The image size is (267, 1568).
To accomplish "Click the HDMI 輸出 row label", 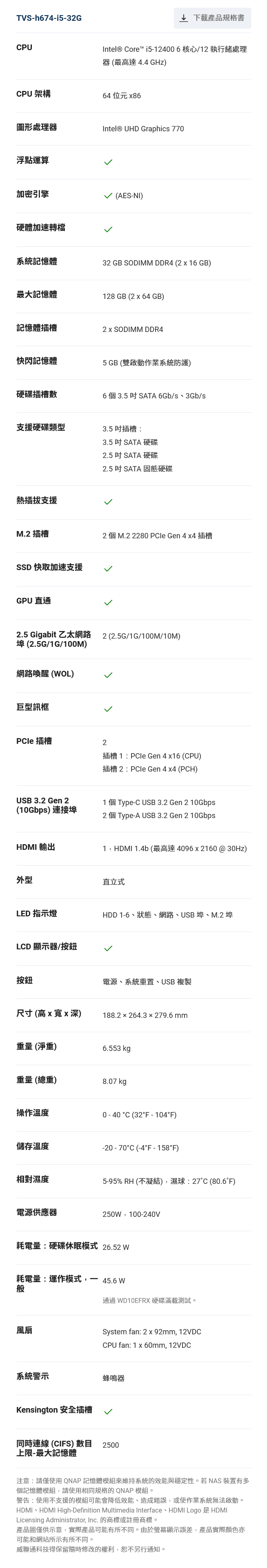I will 36,847.
